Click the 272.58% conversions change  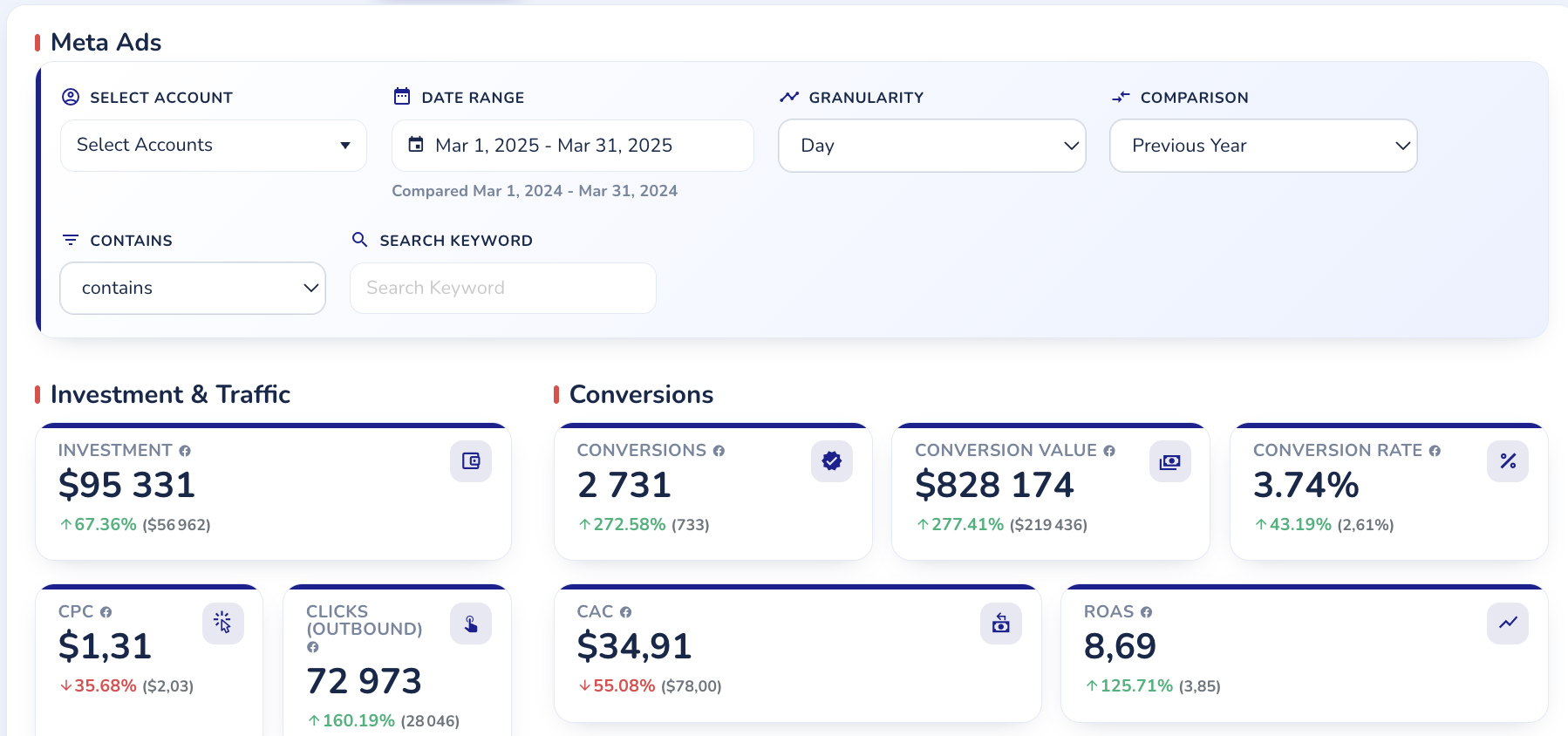(623, 525)
